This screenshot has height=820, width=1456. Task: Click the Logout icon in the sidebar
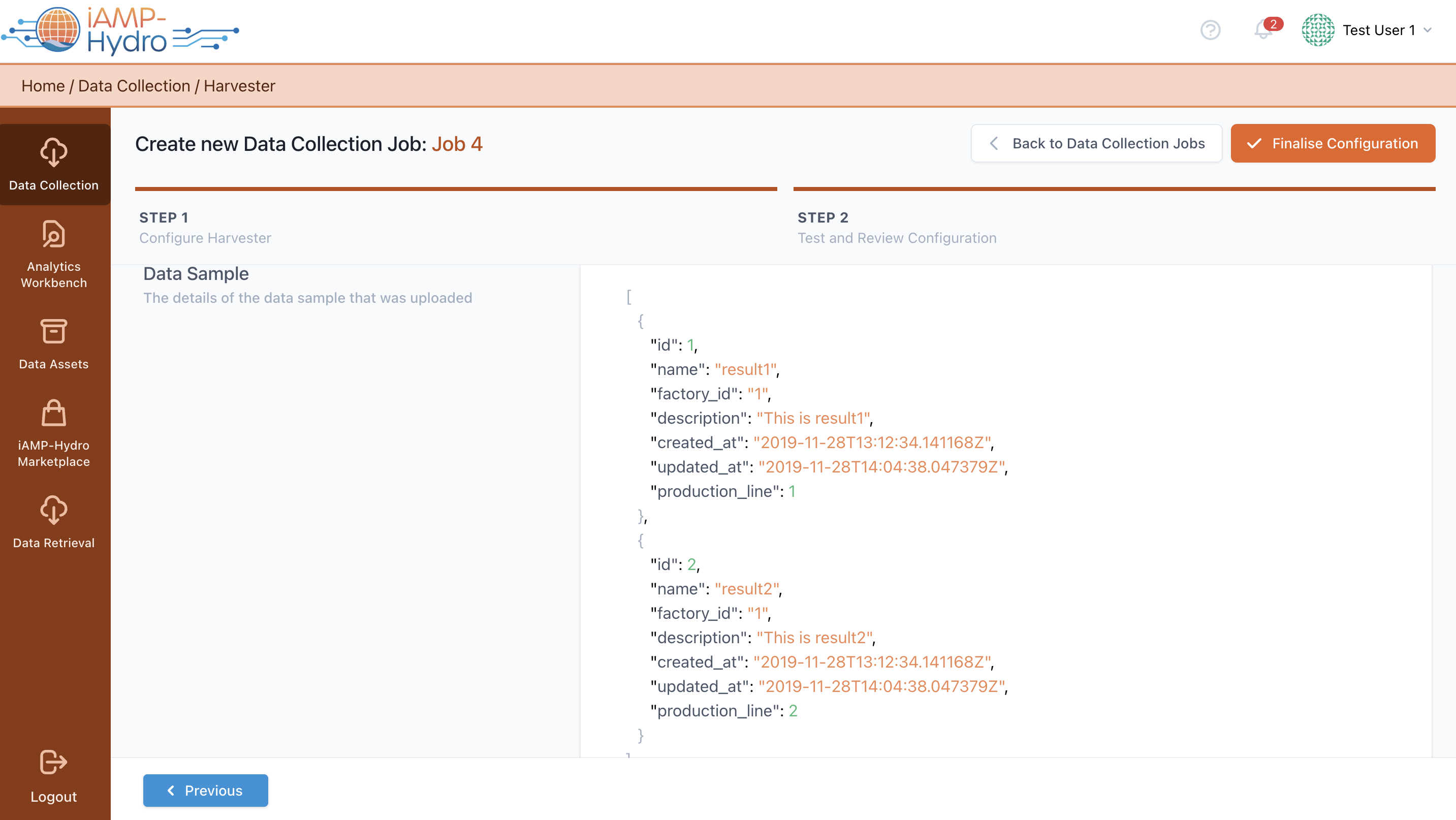coord(54,763)
